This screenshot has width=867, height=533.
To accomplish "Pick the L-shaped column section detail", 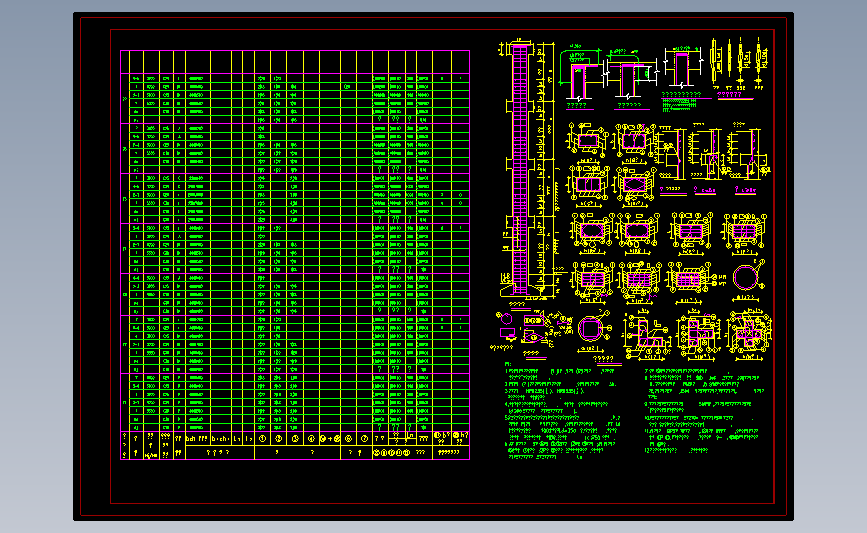I will (x=645, y=333).
